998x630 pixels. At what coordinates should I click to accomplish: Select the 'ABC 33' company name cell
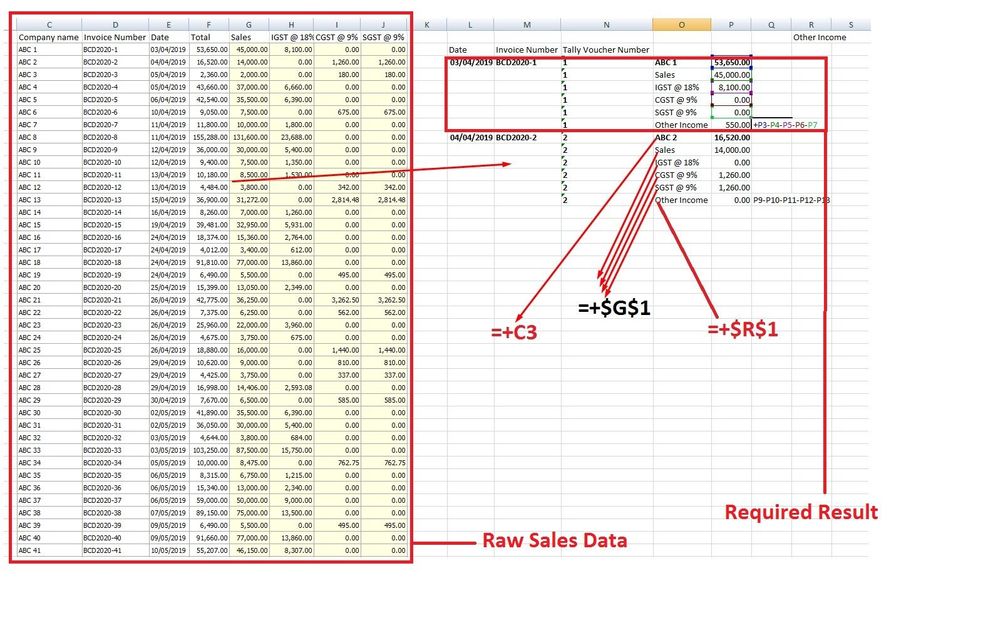[49, 450]
